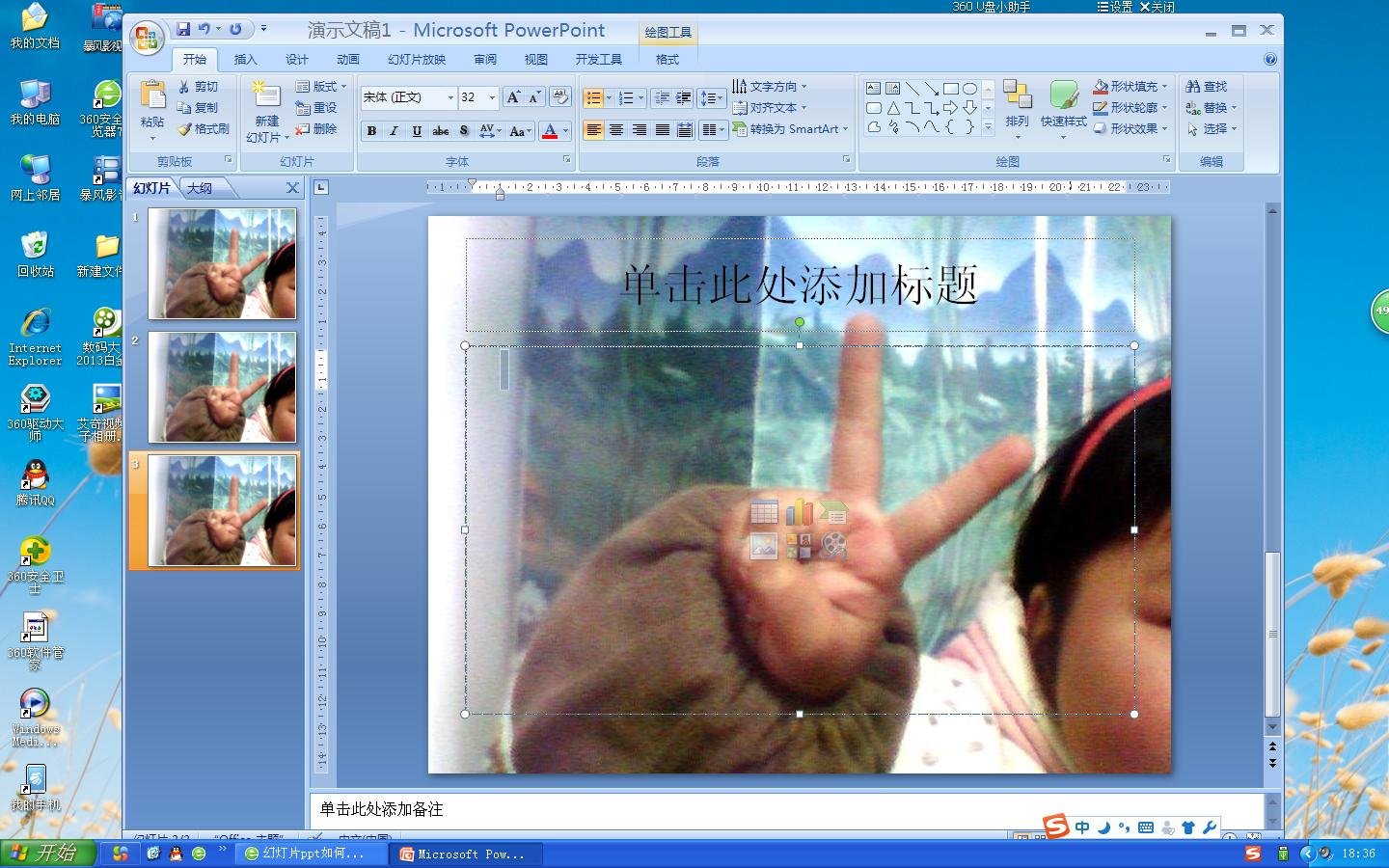Click the red font color swatch button
This screenshot has width=1389, height=868.
click(x=550, y=131)
